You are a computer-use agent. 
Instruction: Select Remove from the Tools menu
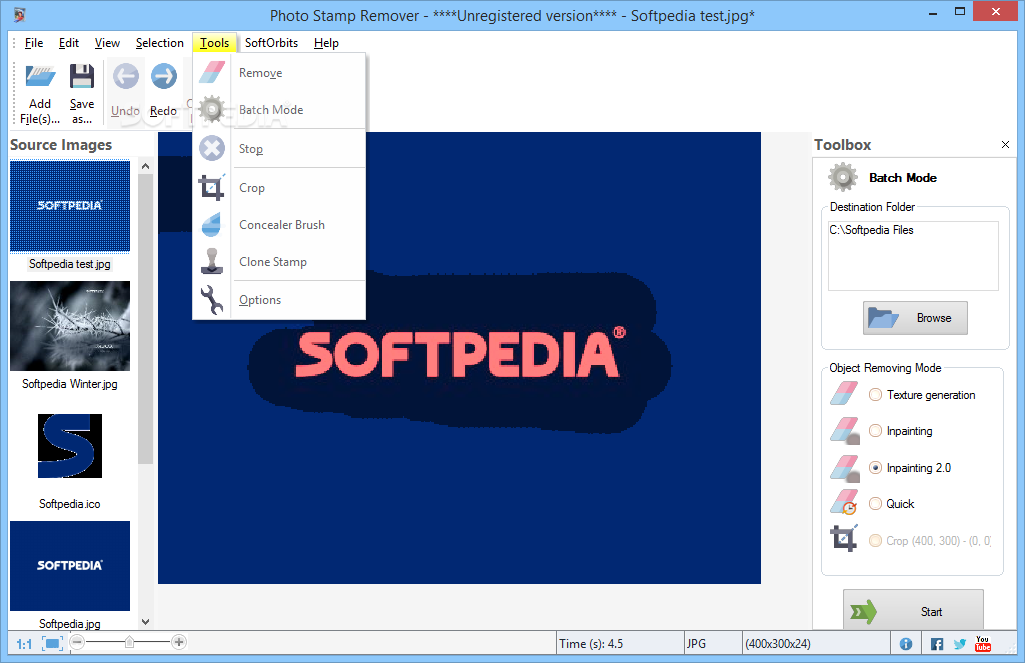point(279,73)
